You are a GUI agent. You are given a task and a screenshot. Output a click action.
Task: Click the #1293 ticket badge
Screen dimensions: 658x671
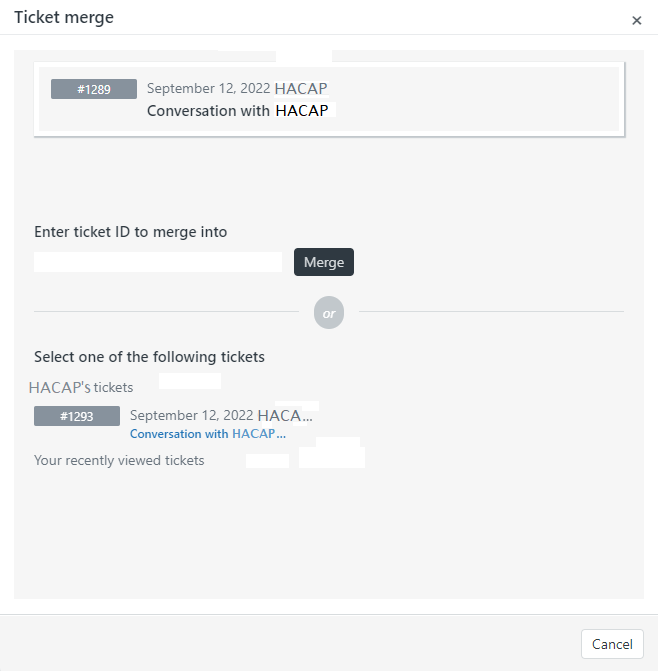point(77,416)
